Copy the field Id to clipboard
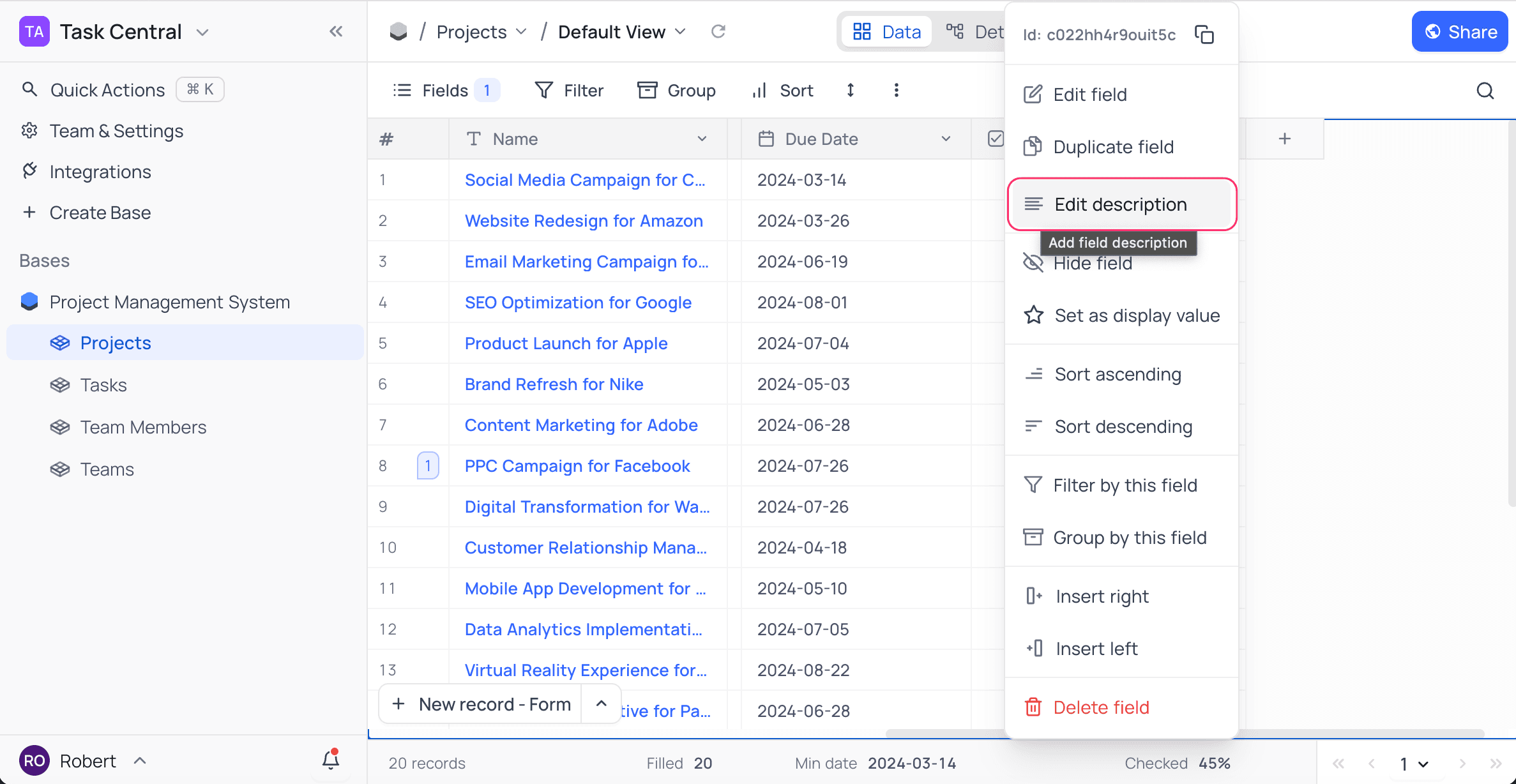The width and height of the screenshot is (1516, 784). pos(1204,34)
